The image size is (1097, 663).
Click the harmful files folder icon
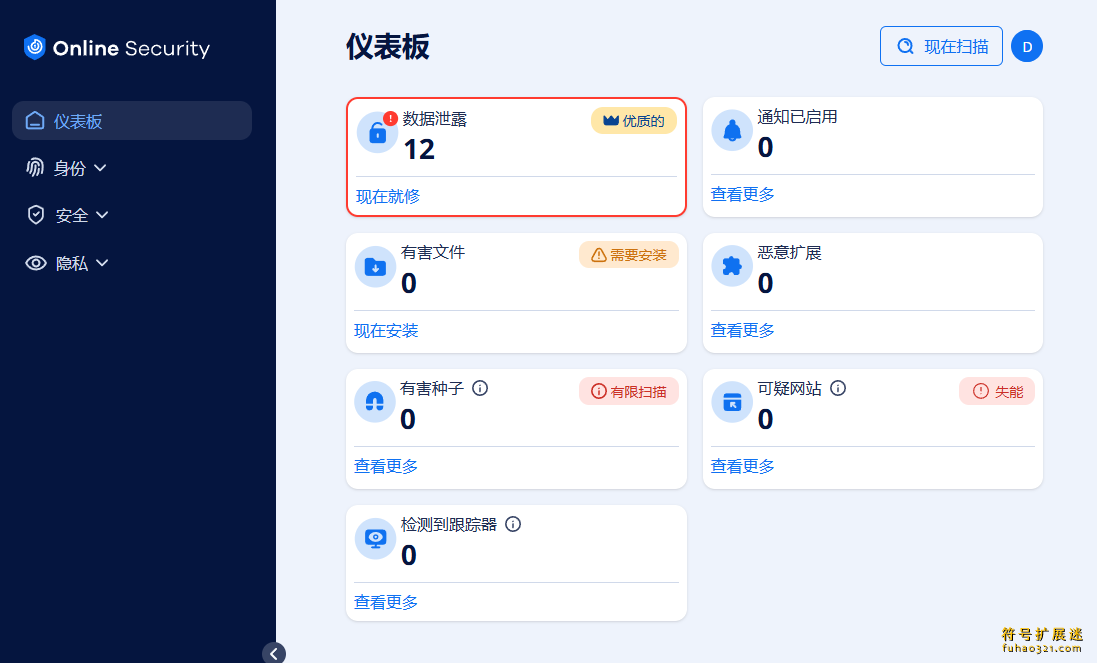tap(375, 266)
